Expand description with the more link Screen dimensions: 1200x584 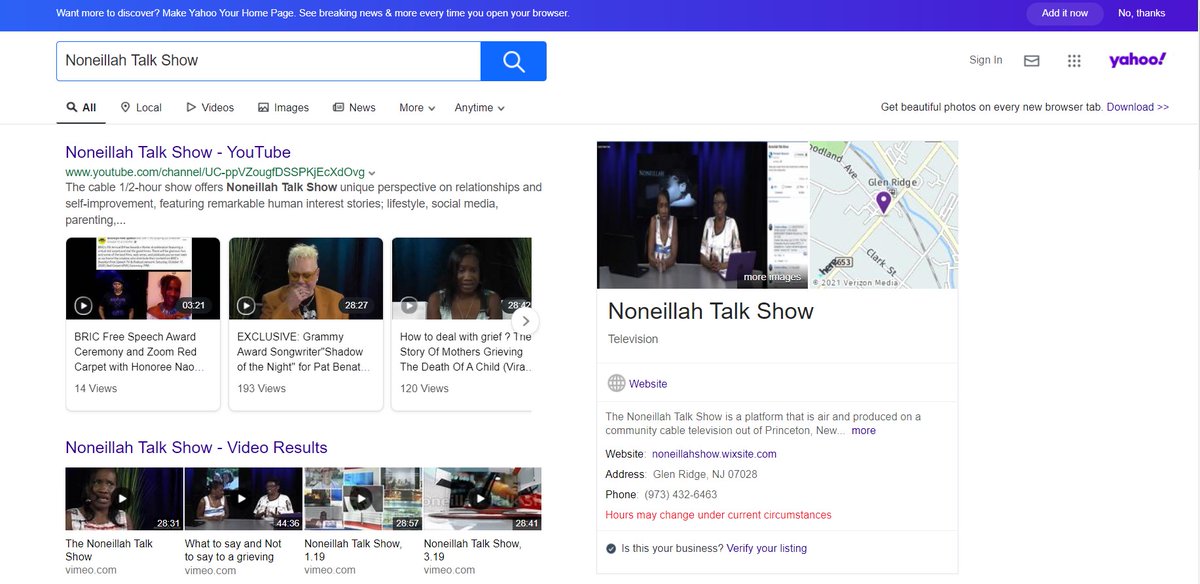tap(863, 431)
